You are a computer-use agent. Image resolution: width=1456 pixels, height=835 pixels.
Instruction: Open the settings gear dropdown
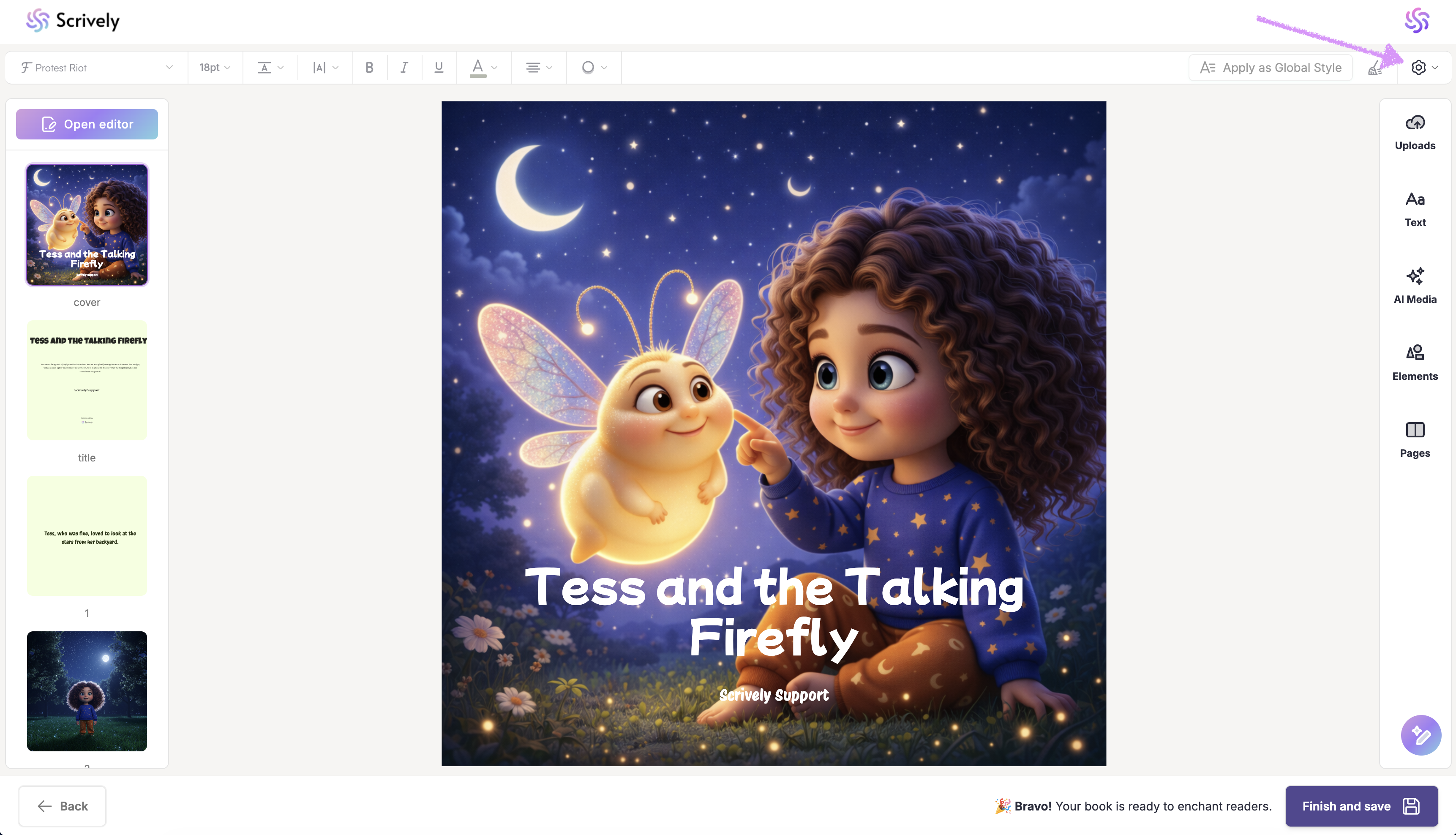[1424, 68]
